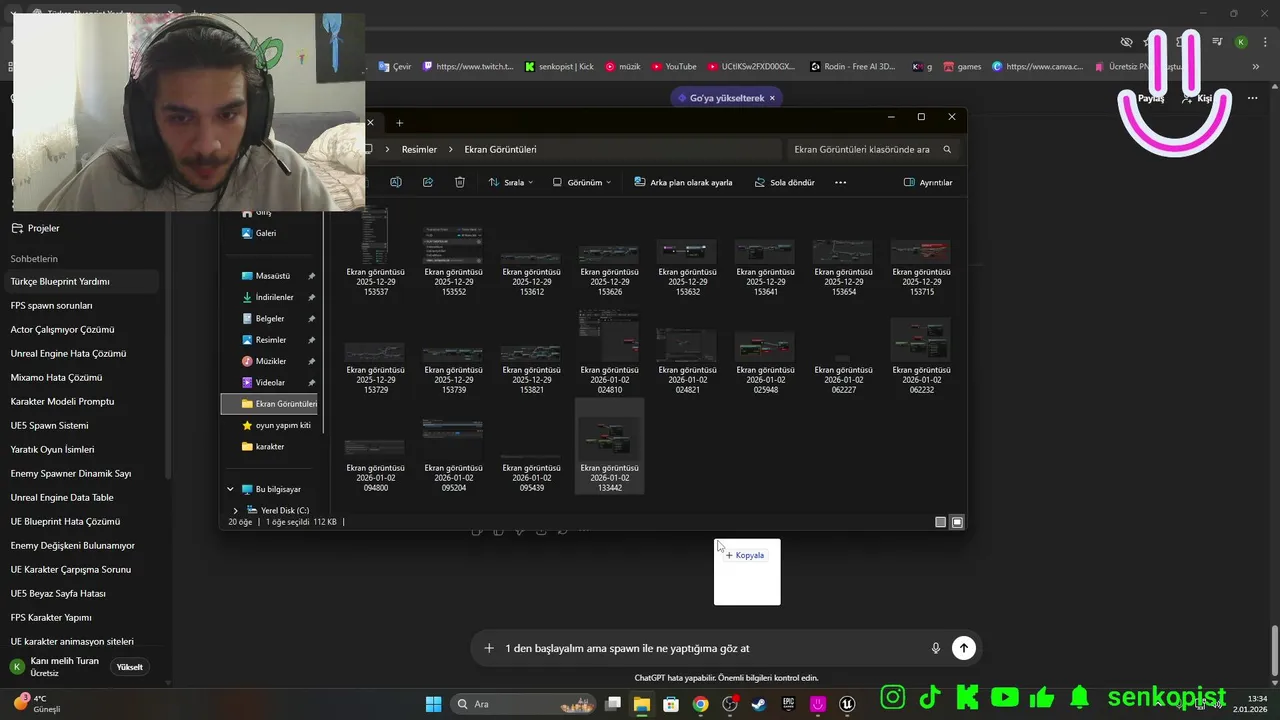Show hidden bookmarks overflow chevron

click(1256, 67)
